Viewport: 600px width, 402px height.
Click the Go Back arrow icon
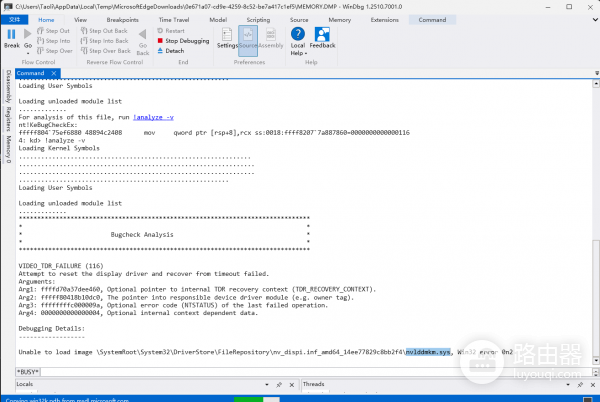click(142, 34)
